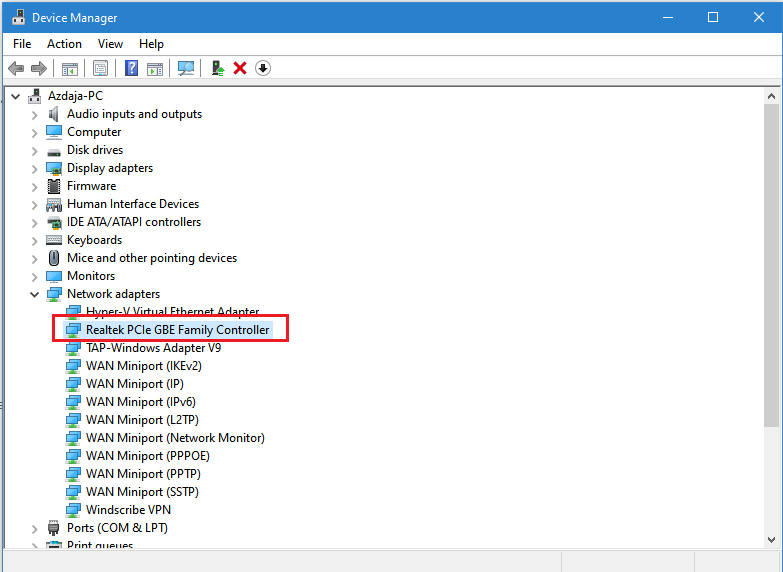Select Hyper-V Virtual Ethernet Adapter

click(172, 312)
